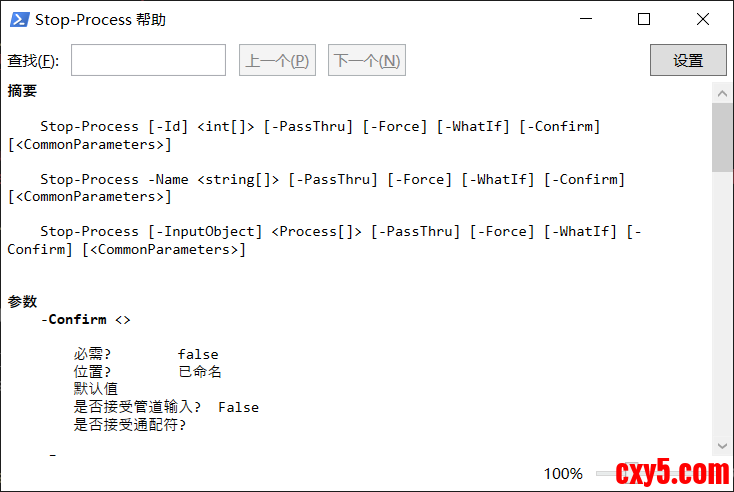Focus the 查找 search input field

tap(148, 60)
